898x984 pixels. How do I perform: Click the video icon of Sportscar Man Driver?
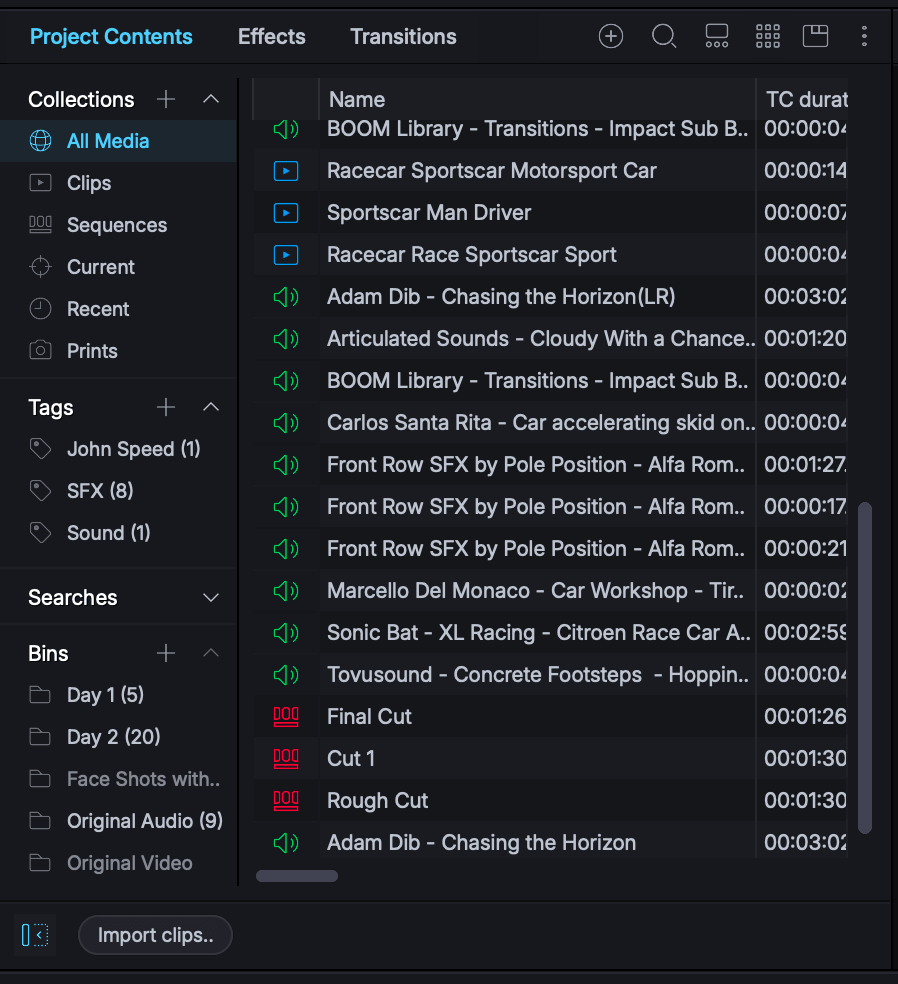click(x=286, y=213)
